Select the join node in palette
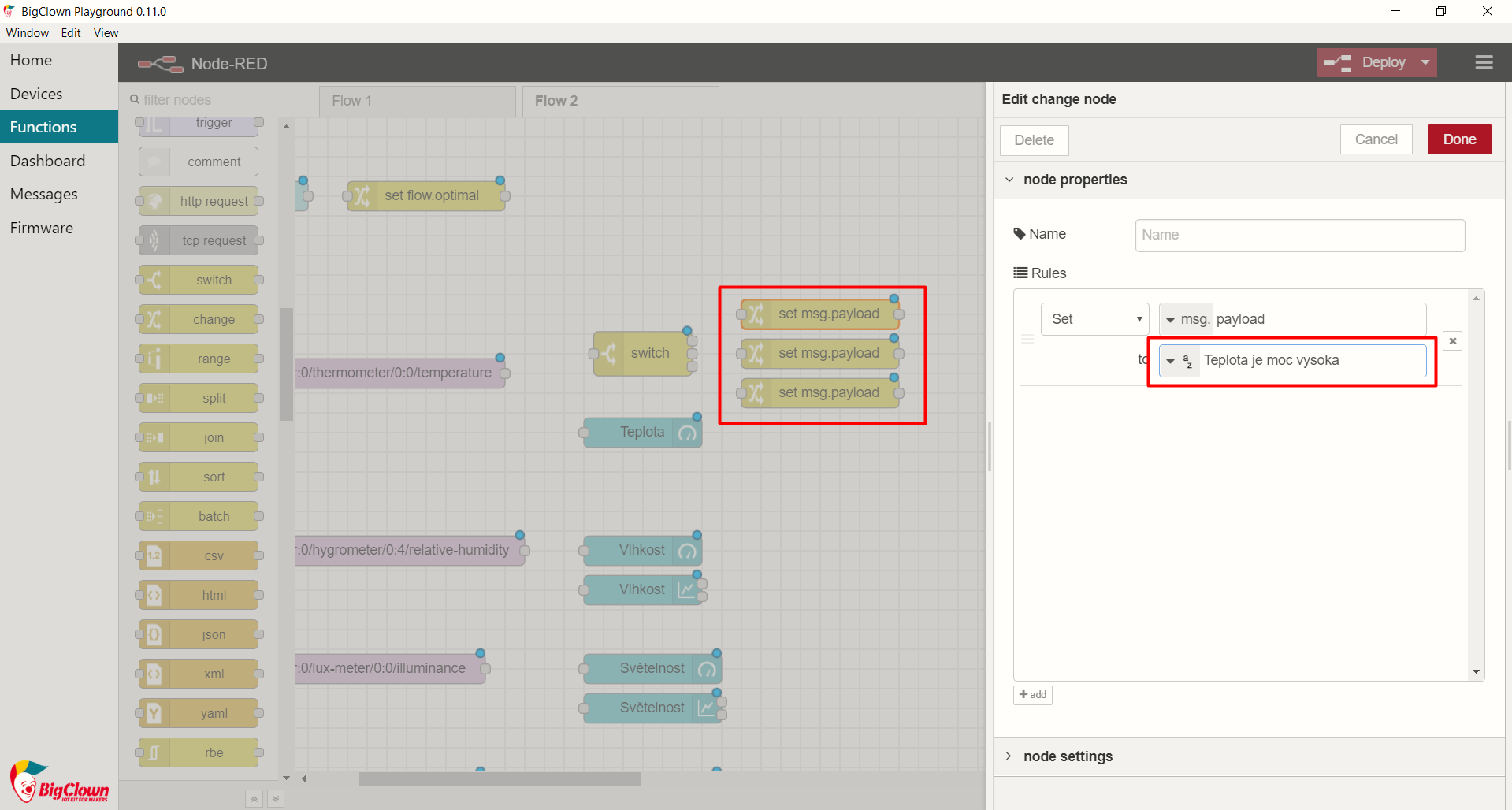The height and width of the screenshot is (810, 1512). (x=199, y=437)
